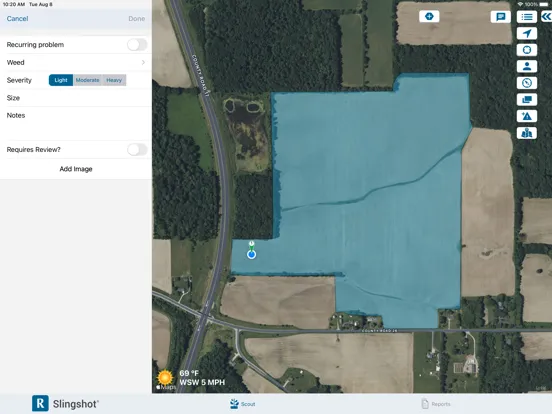Open the map layers icon
This screenshot has height=414, width=552.
(x=527, y=100)
